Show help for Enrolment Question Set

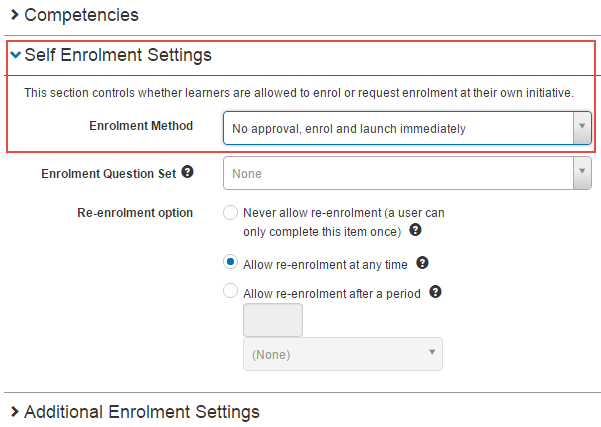click(x=188, y=173)
